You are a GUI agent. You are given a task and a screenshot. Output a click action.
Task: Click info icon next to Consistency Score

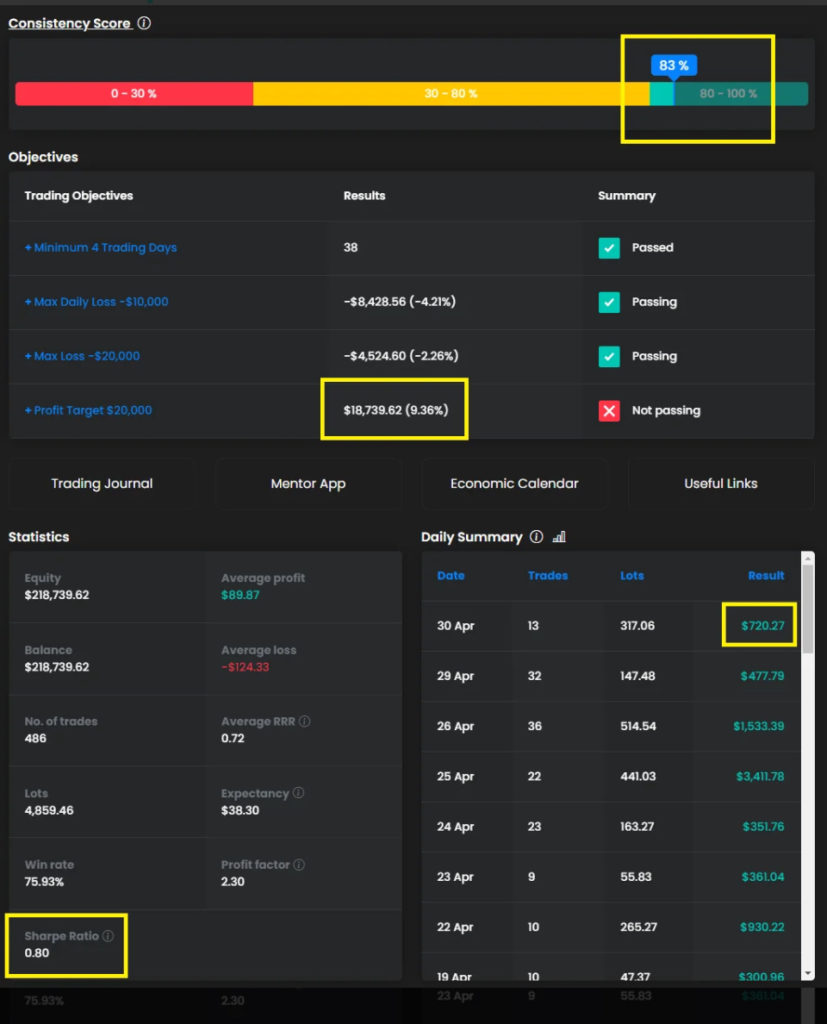coord(144,23)
